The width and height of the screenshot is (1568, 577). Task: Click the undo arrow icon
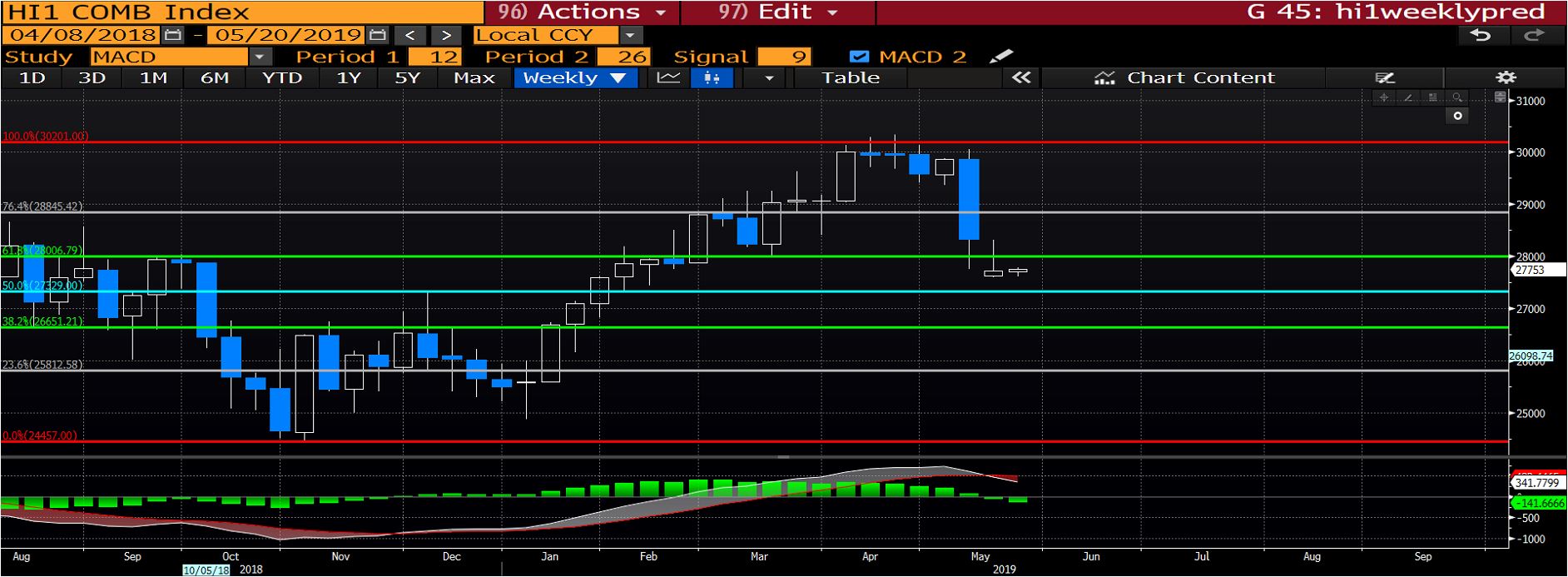(1480, 35)
